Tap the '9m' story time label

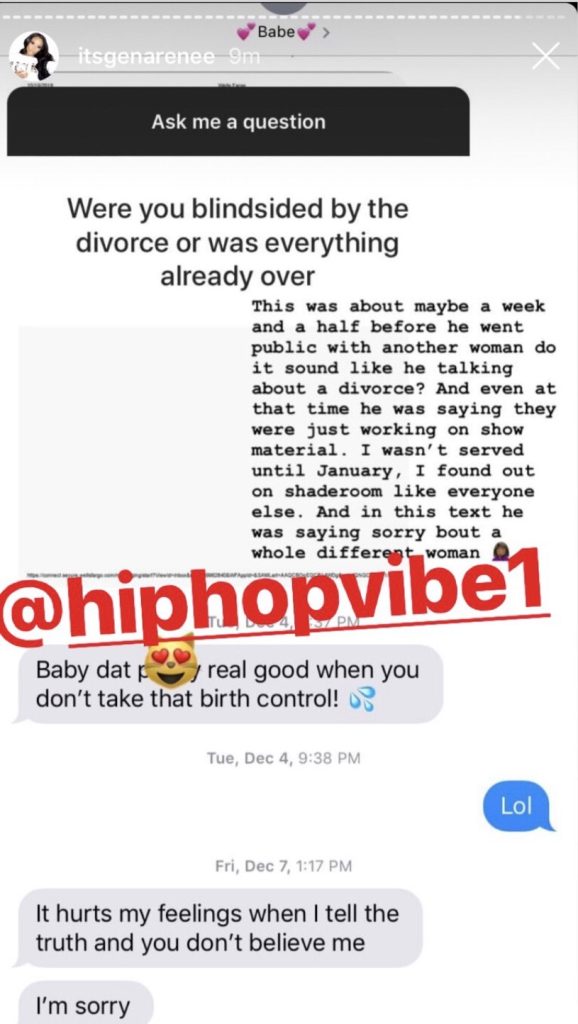[244, 57]
